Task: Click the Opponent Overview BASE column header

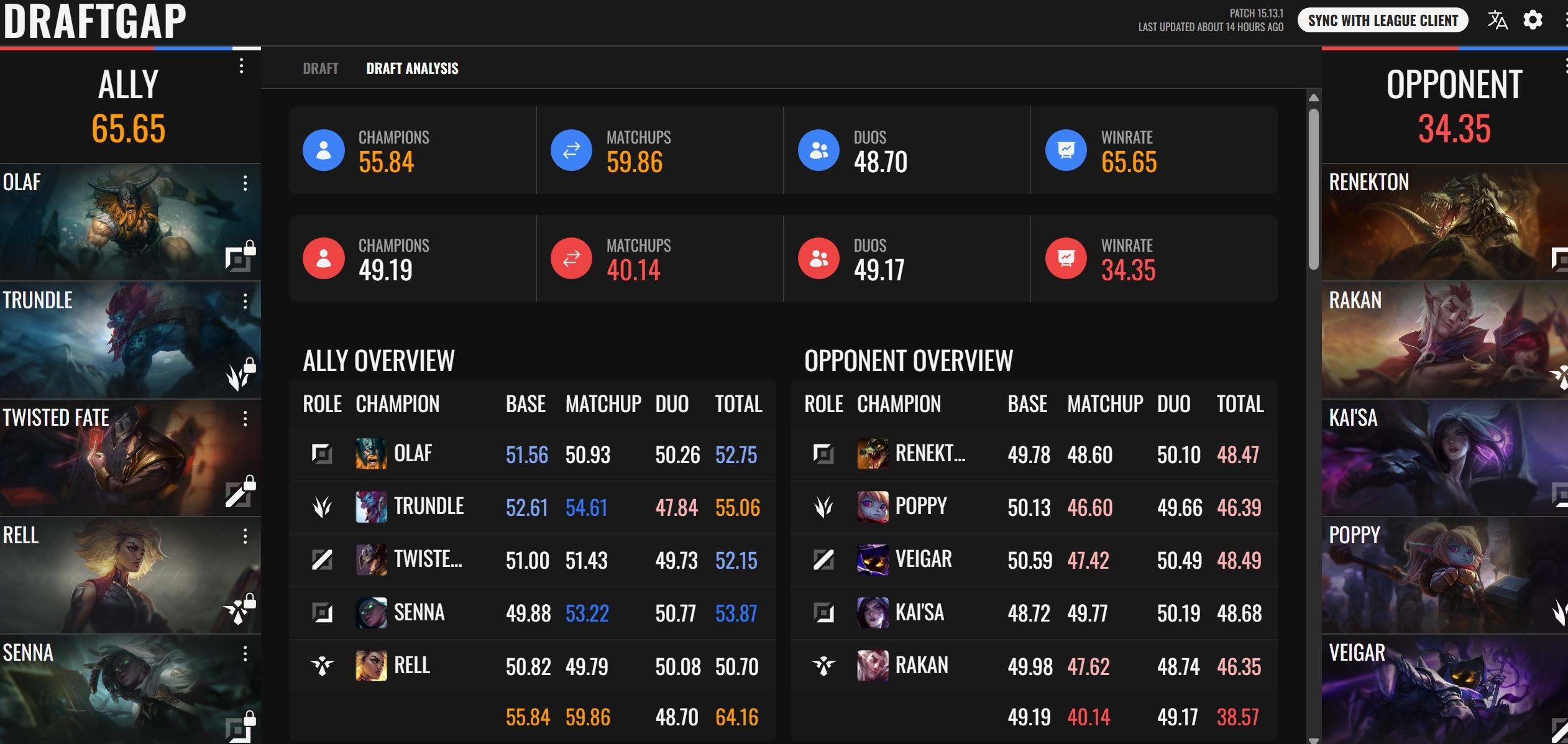Action: [x=1027, y=404]
